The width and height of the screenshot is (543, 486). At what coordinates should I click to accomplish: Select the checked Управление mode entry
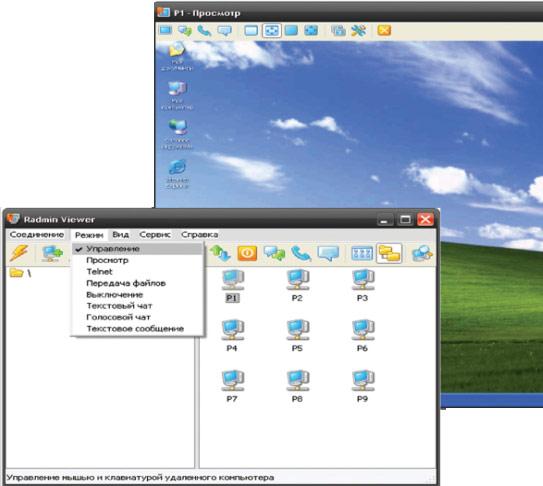[x=137, y=249]
